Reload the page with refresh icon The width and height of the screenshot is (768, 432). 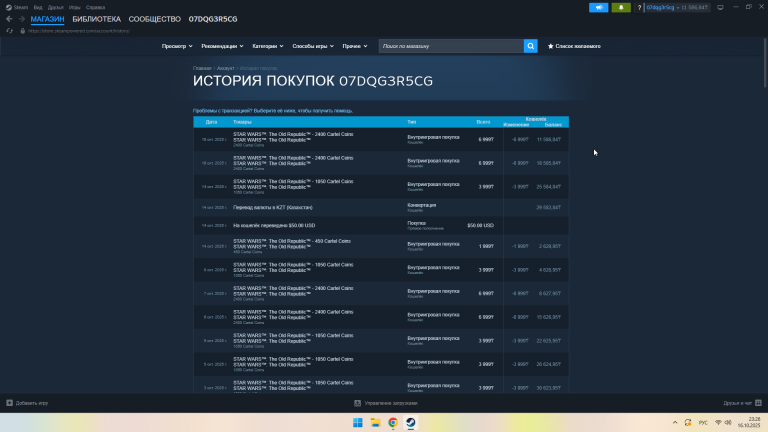point(9,31)
